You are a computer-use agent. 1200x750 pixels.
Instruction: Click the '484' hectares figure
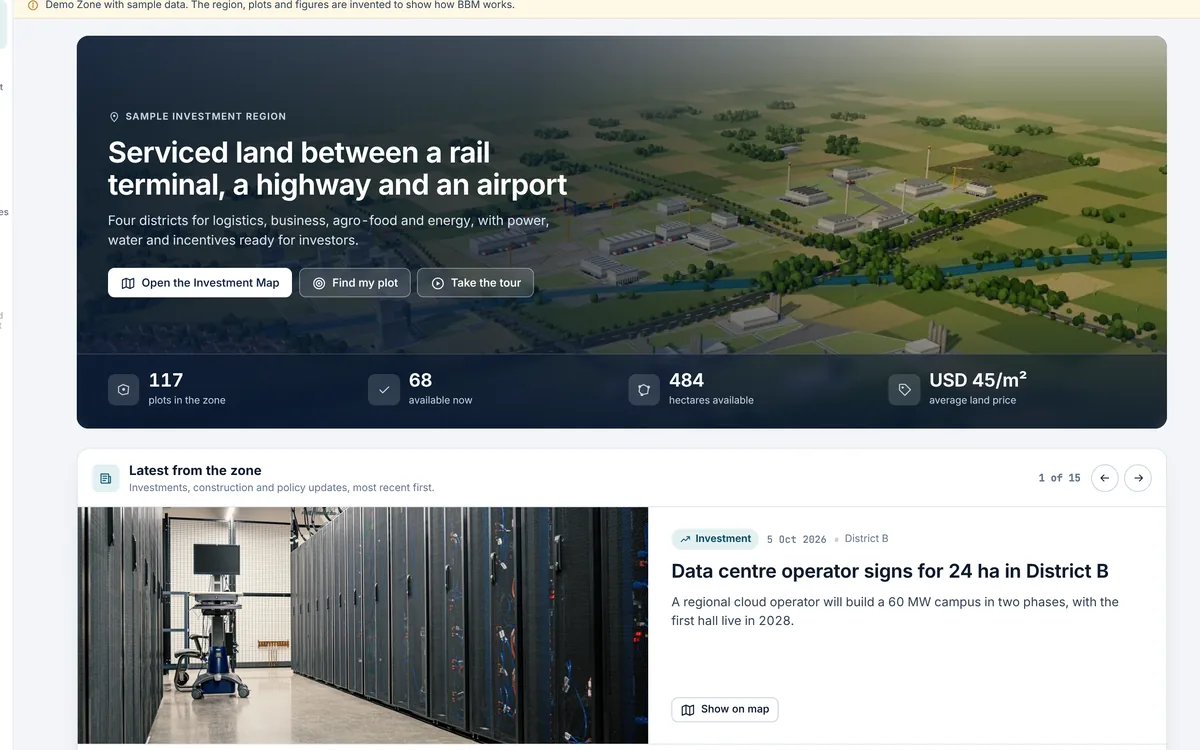click(686, 380)
